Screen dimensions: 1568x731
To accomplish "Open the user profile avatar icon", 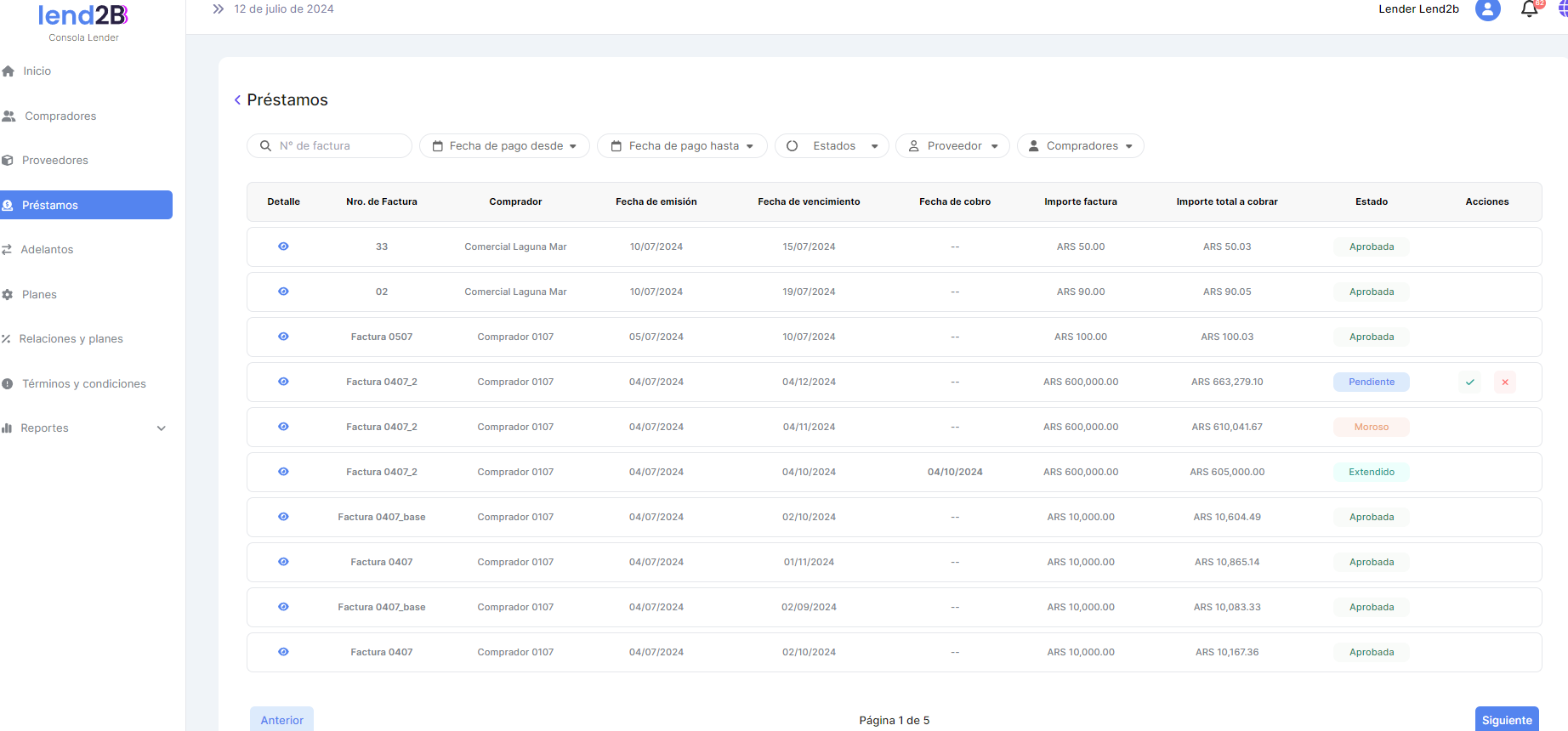I will point(1487,9).
